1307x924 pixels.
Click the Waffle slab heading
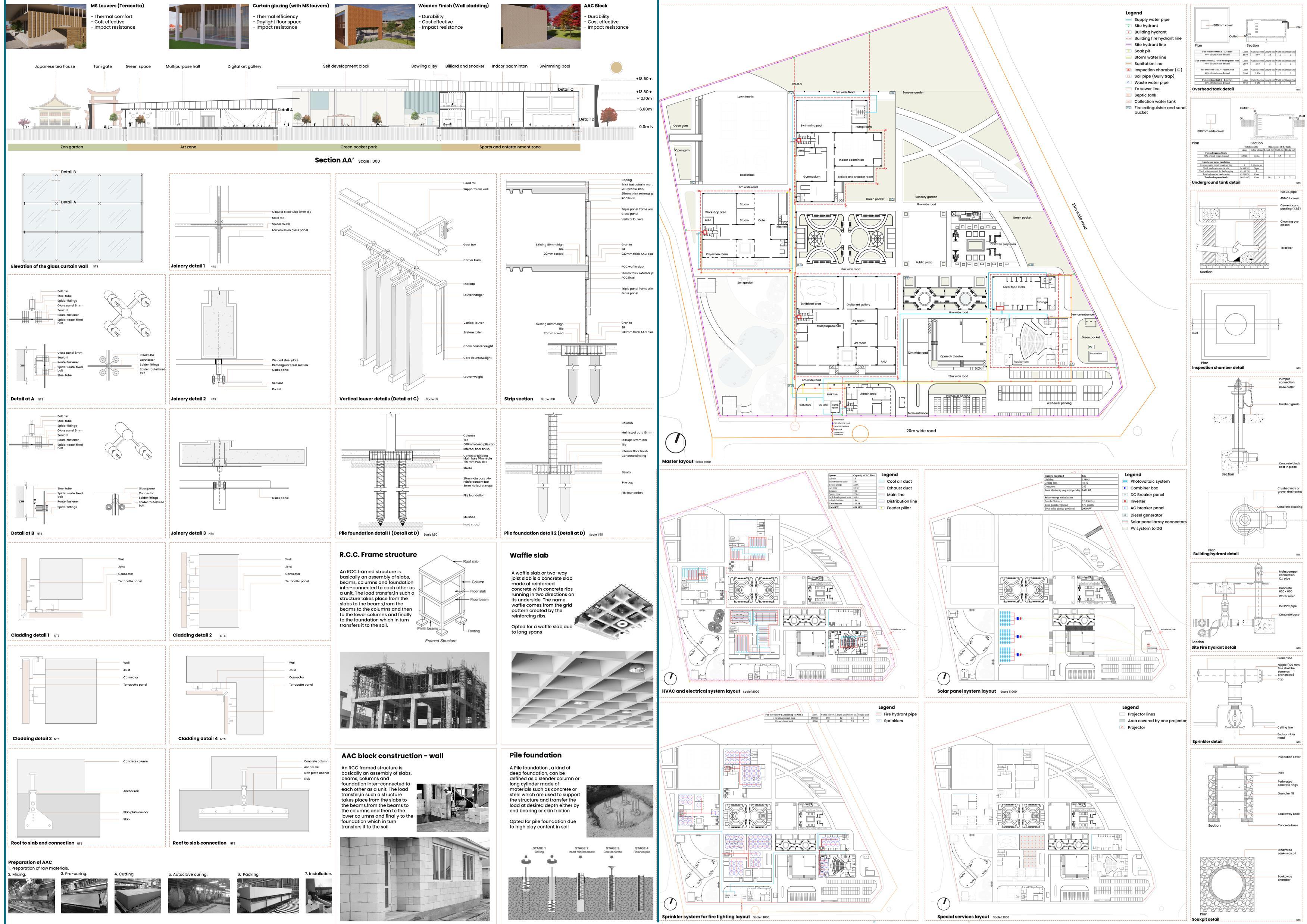(529, 555)
